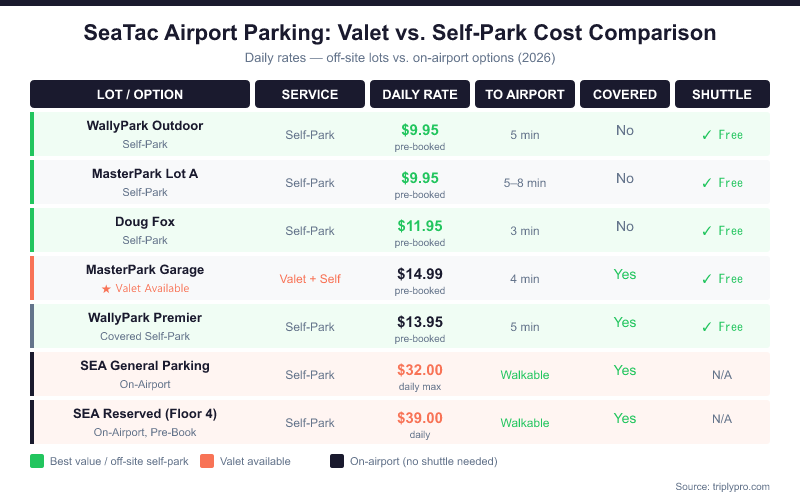Click the Free shuttle checkmark for Doug Fox
The image size is (800, 500).
pyautogui.click(x=707, y=231)
